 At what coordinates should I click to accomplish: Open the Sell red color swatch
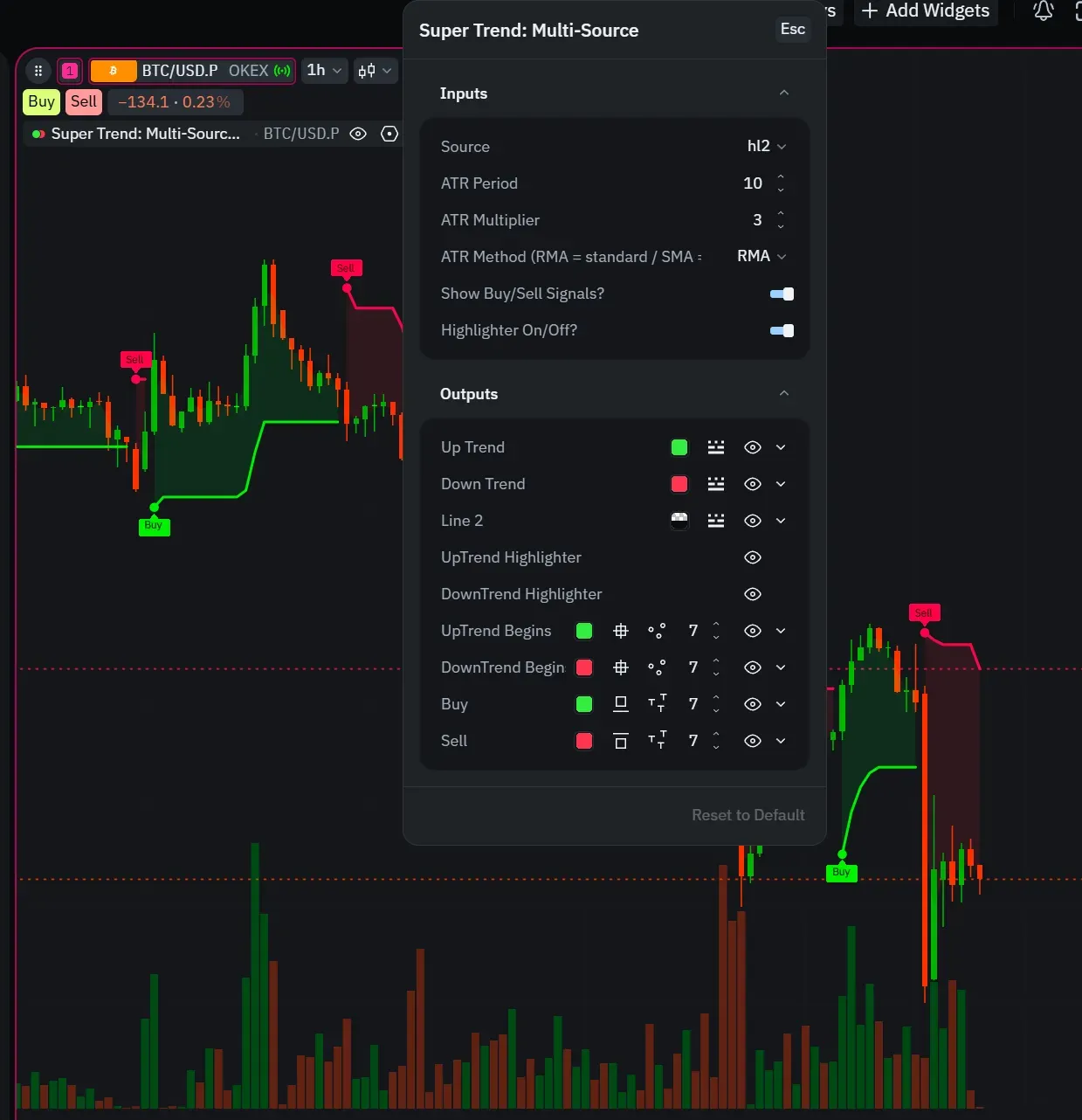pos(584,741)
